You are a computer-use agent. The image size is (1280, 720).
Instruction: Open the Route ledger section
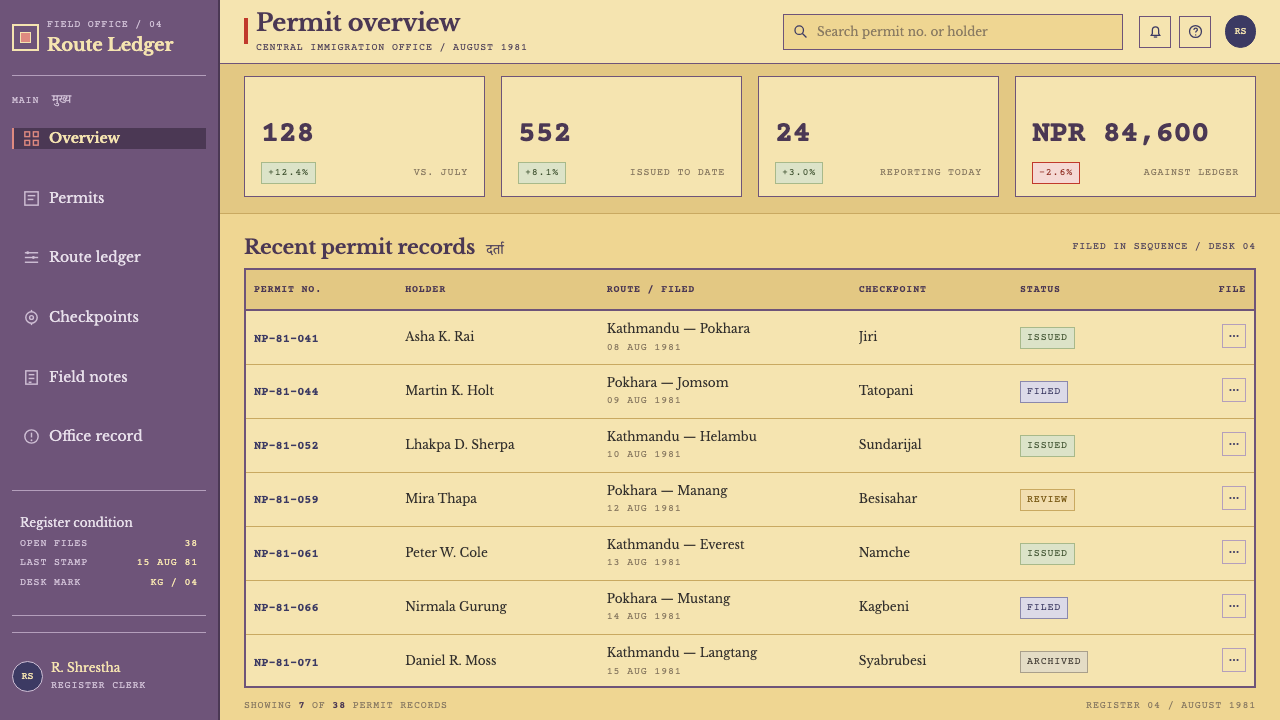[109, 257]
